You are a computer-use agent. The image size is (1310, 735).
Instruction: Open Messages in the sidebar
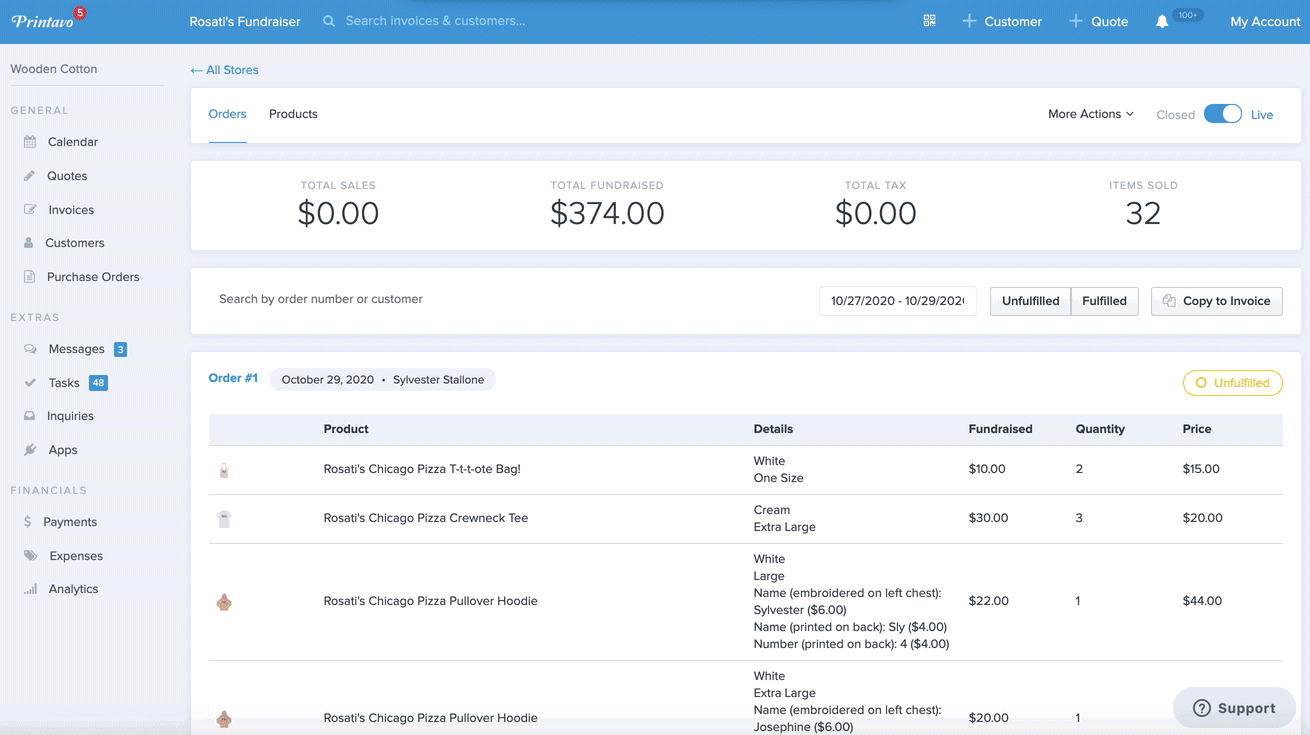pos(76,349)
